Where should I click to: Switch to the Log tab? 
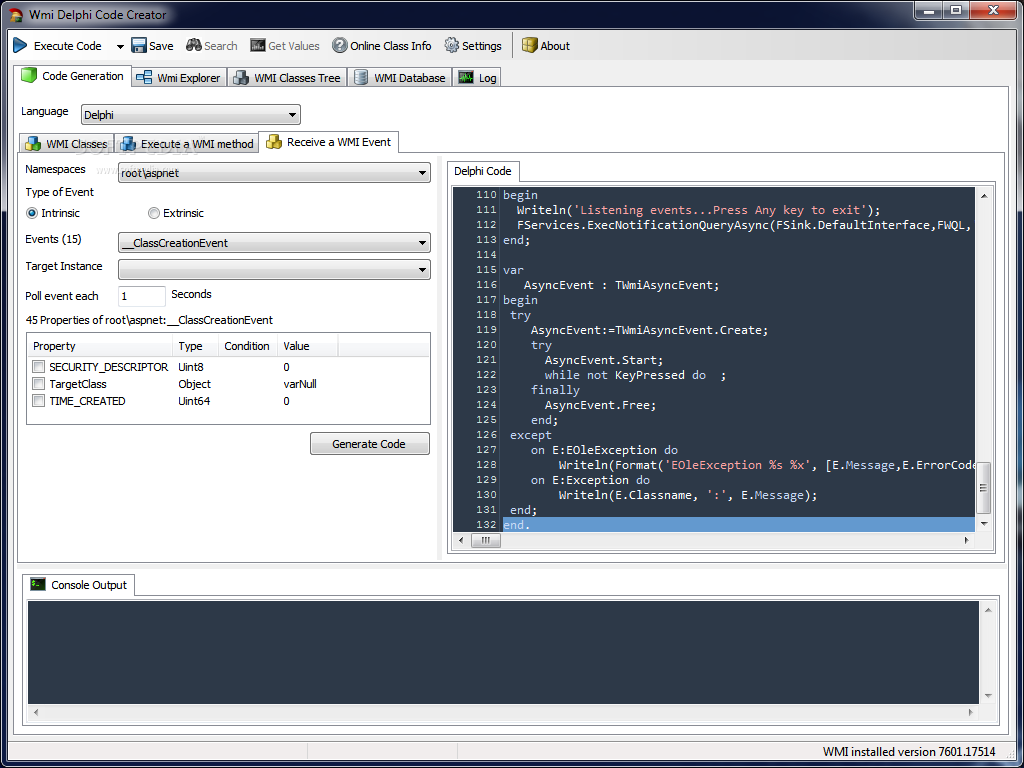pos(477,78)
